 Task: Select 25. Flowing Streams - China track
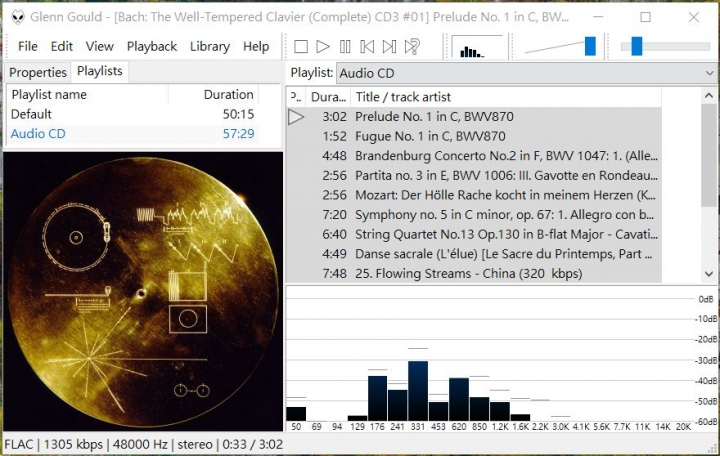pos(474,274)
